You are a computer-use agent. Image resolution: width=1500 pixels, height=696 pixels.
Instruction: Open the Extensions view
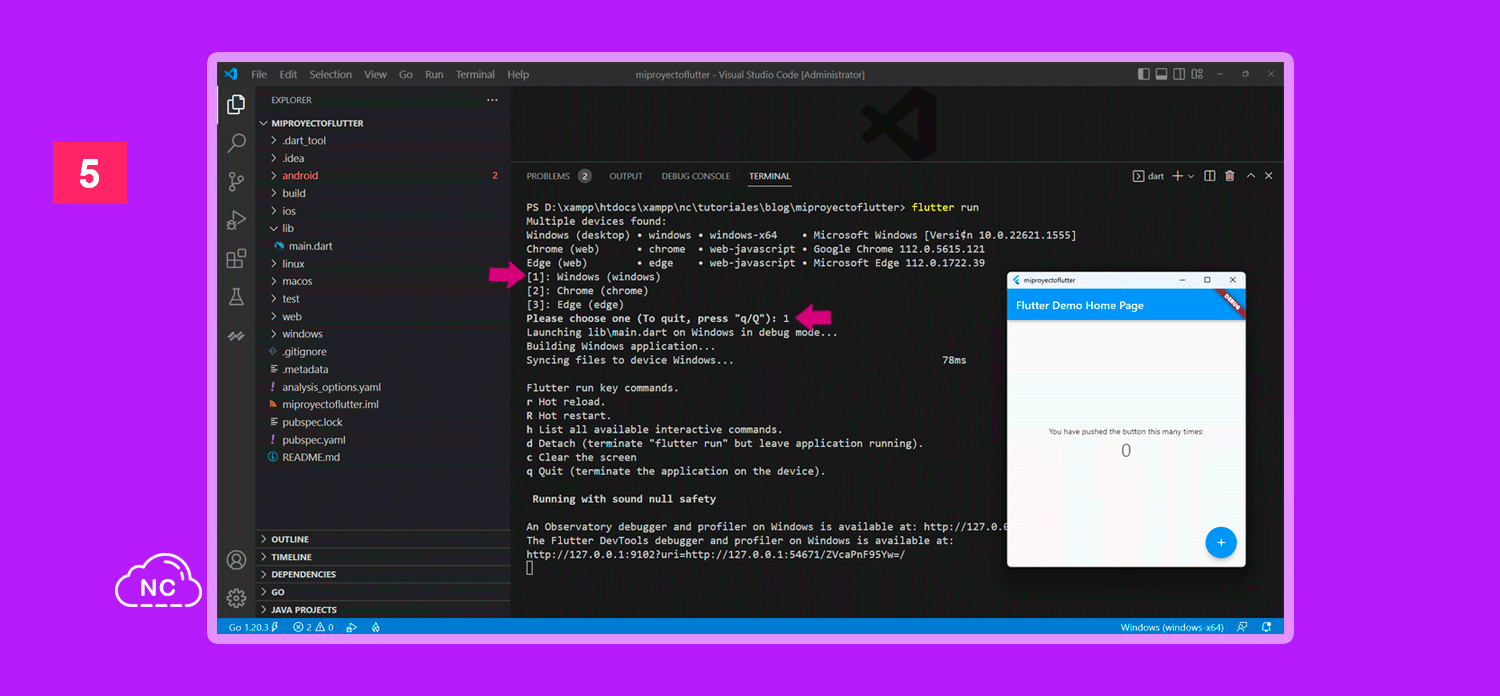click(x=236, y=259)
